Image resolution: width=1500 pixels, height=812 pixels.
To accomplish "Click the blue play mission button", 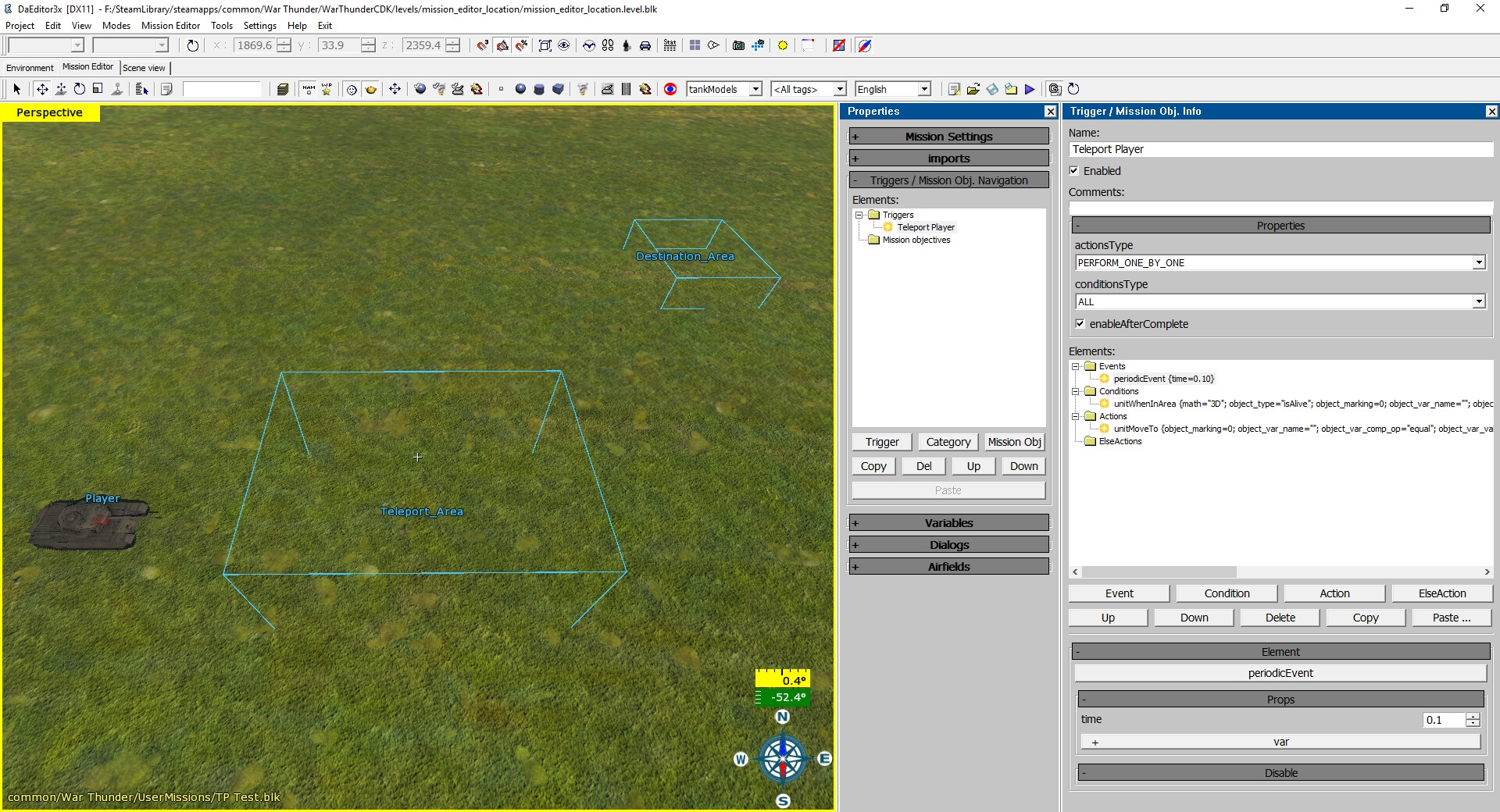I will (1030, 89).
